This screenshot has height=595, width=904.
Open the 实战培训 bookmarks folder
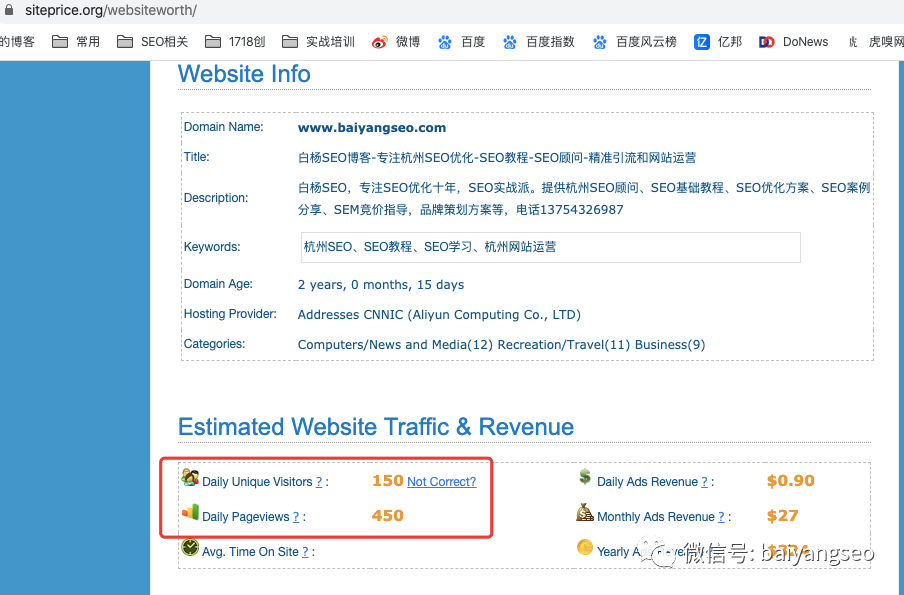(x=318, y=42)
